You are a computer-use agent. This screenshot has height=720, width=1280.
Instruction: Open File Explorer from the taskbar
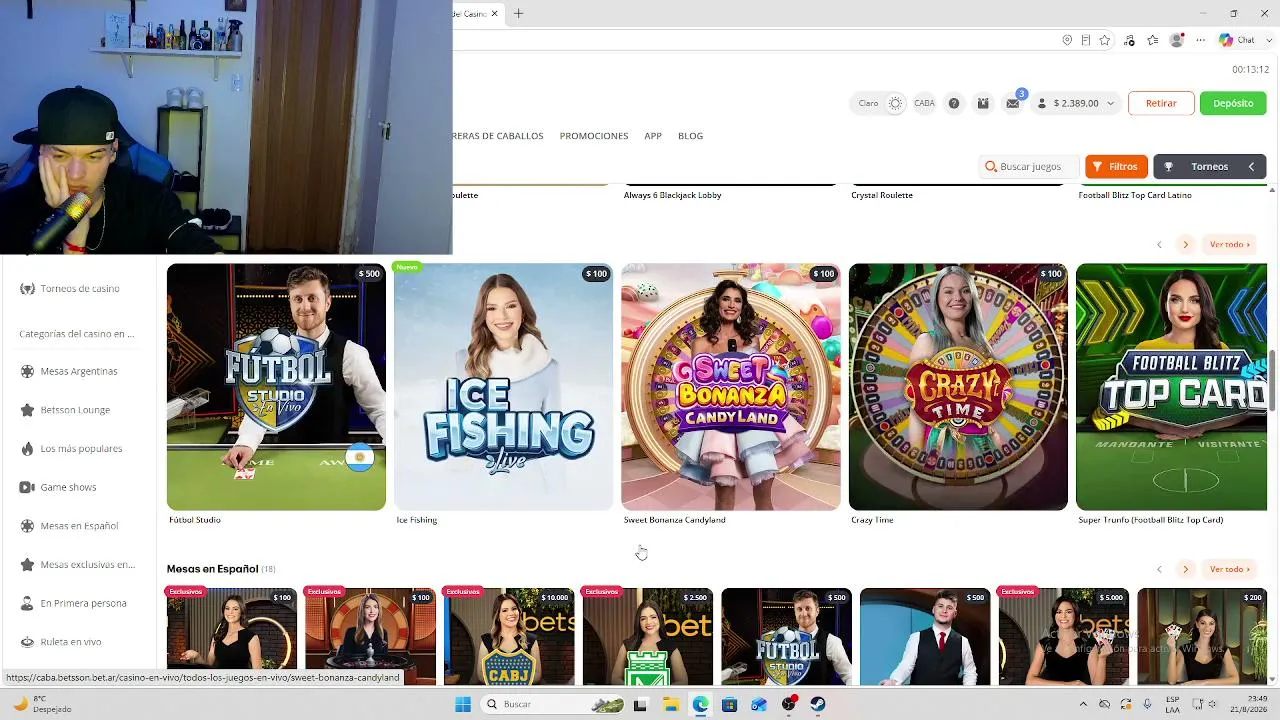click(670, 704)
